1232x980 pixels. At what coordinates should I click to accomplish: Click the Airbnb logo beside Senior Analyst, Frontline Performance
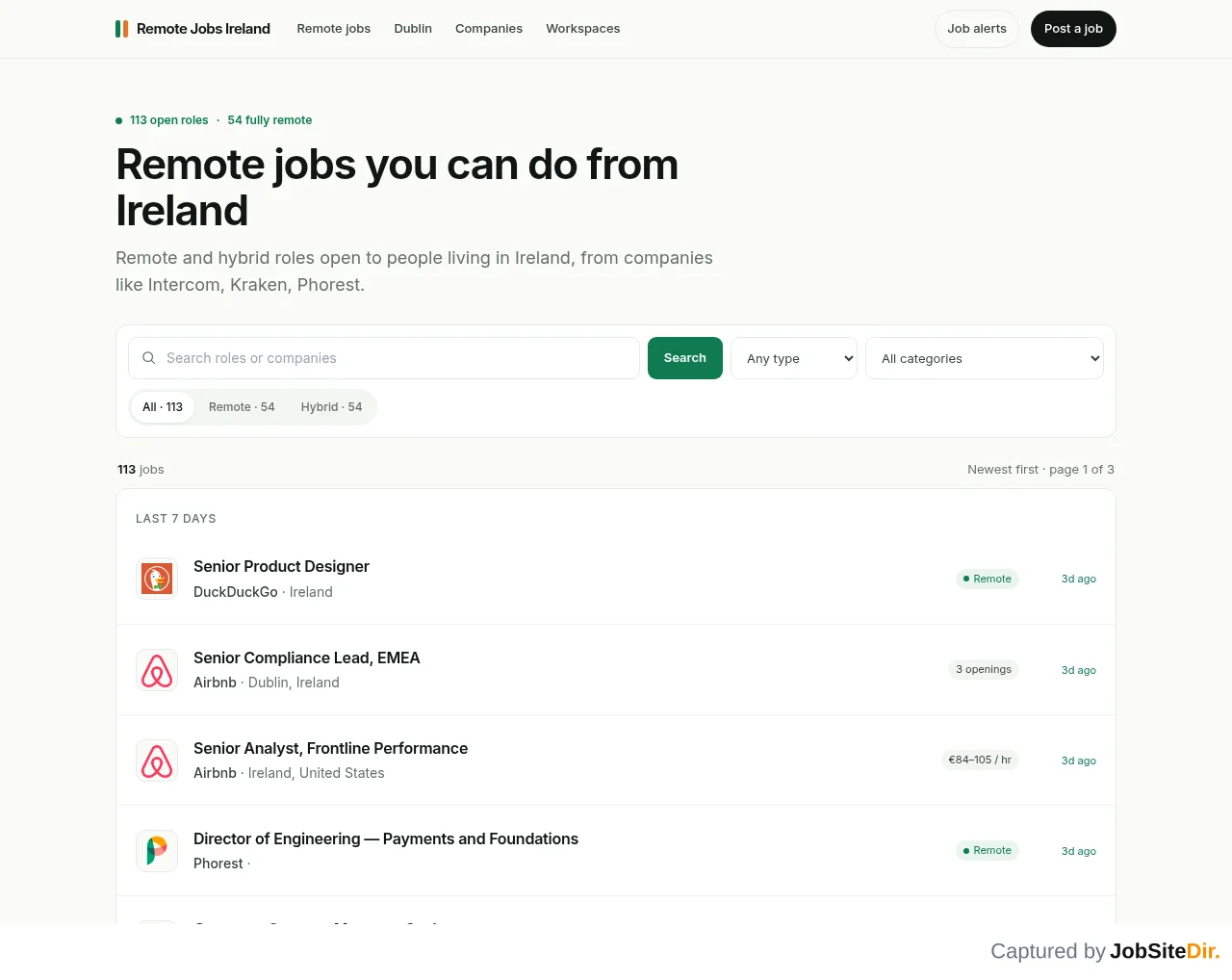click(x=157, y=761)
